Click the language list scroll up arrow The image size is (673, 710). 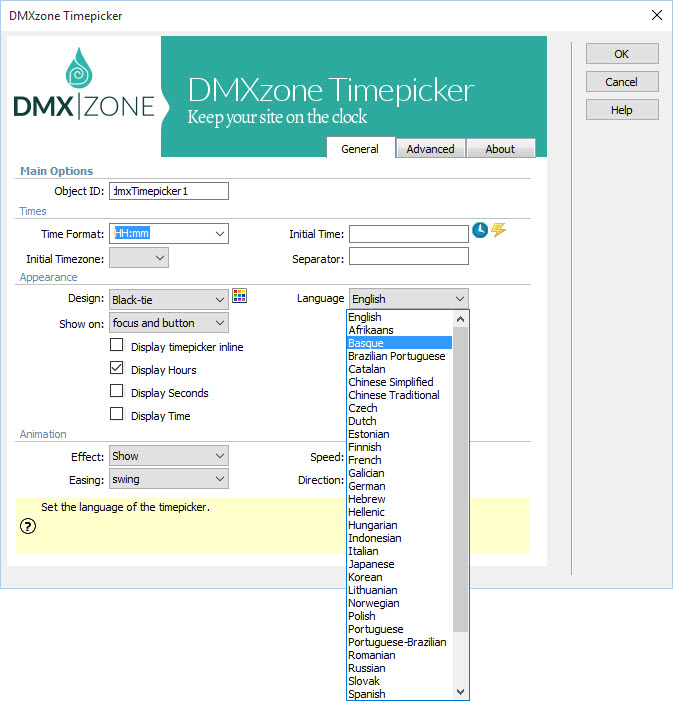click(461, 319)
